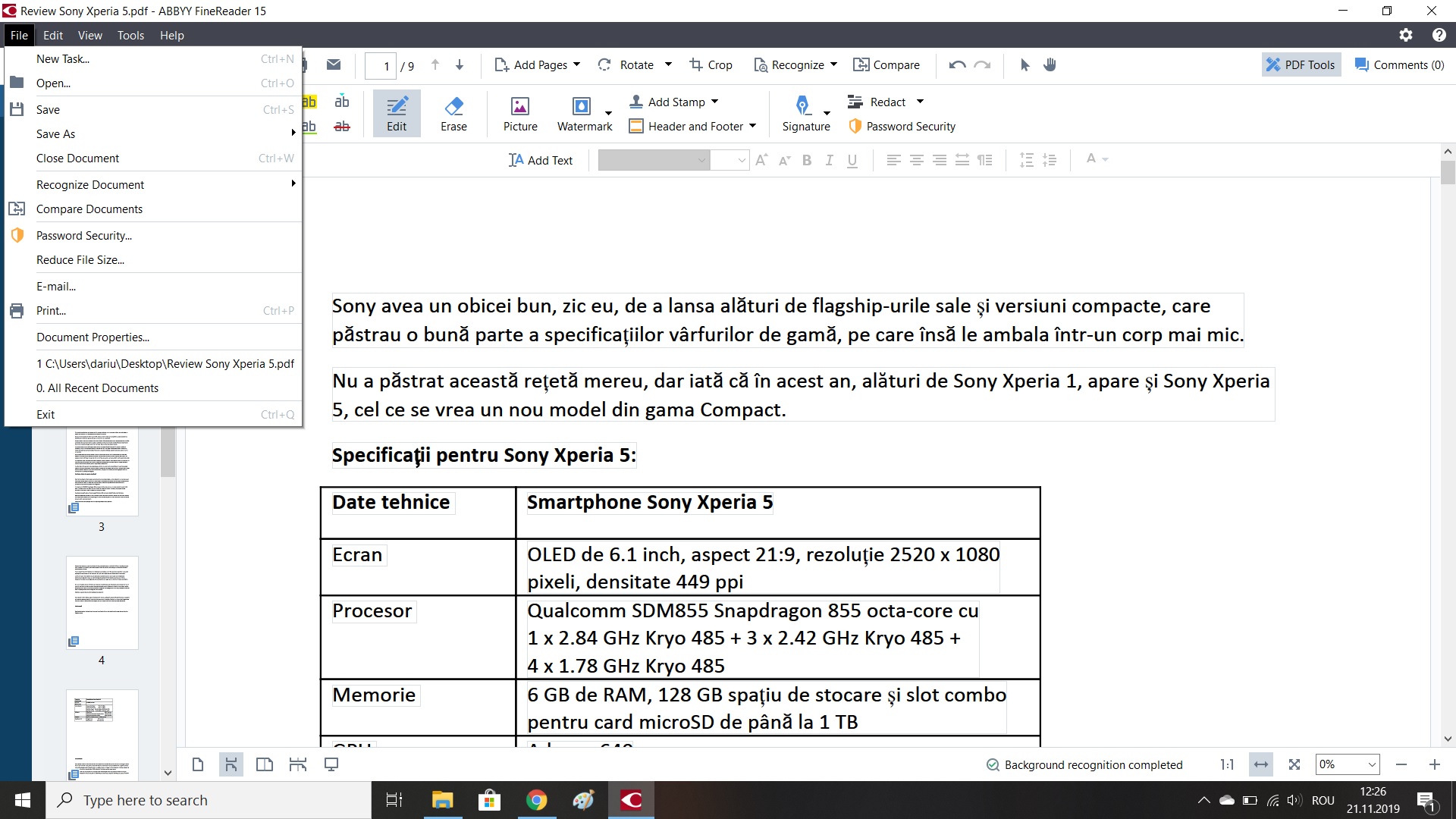Click the Signature pen icon

pyautogui.click(x=802, y=105)
